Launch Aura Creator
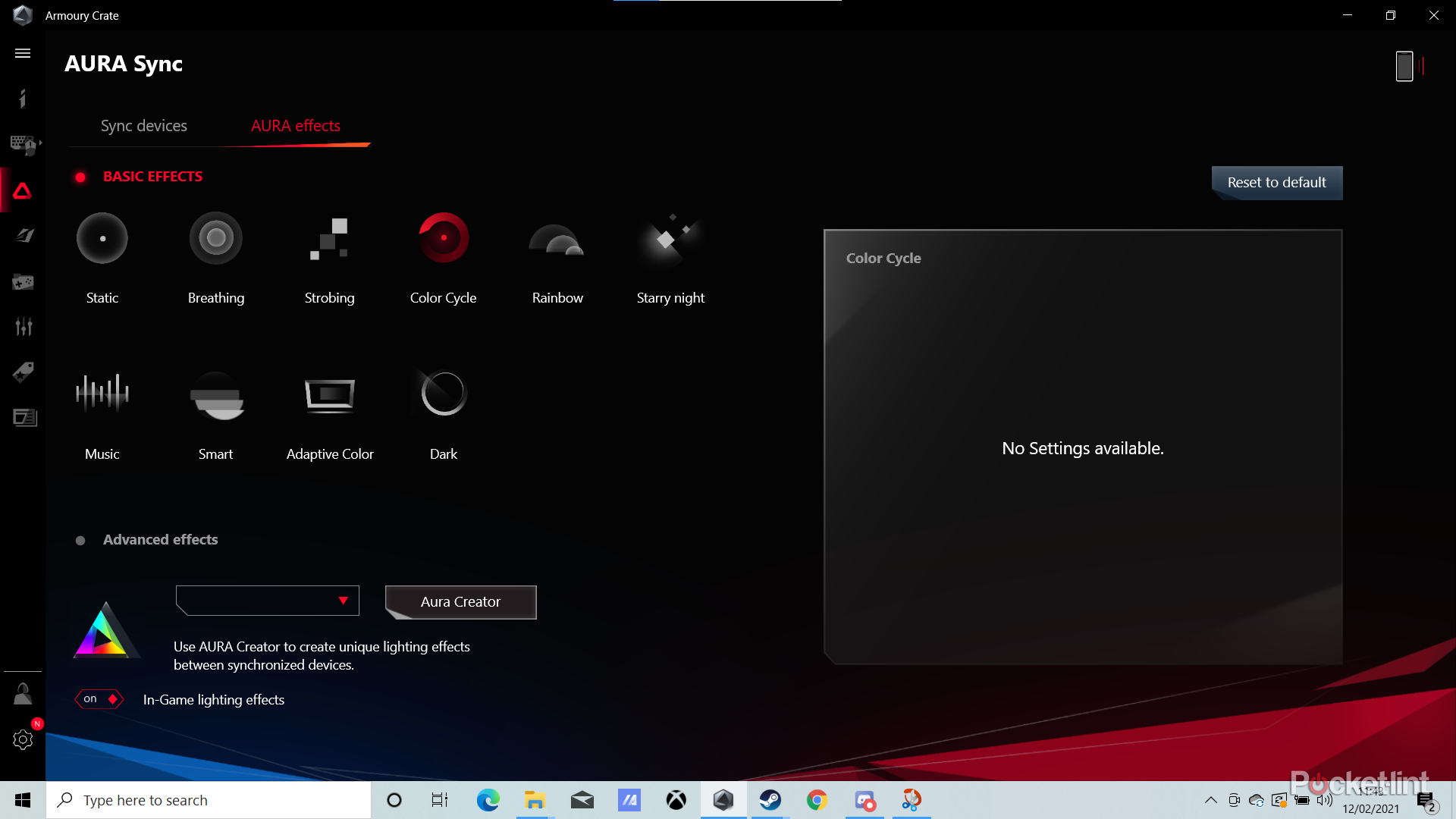Viewport: 1456px width, 819px height. [460, 602]
